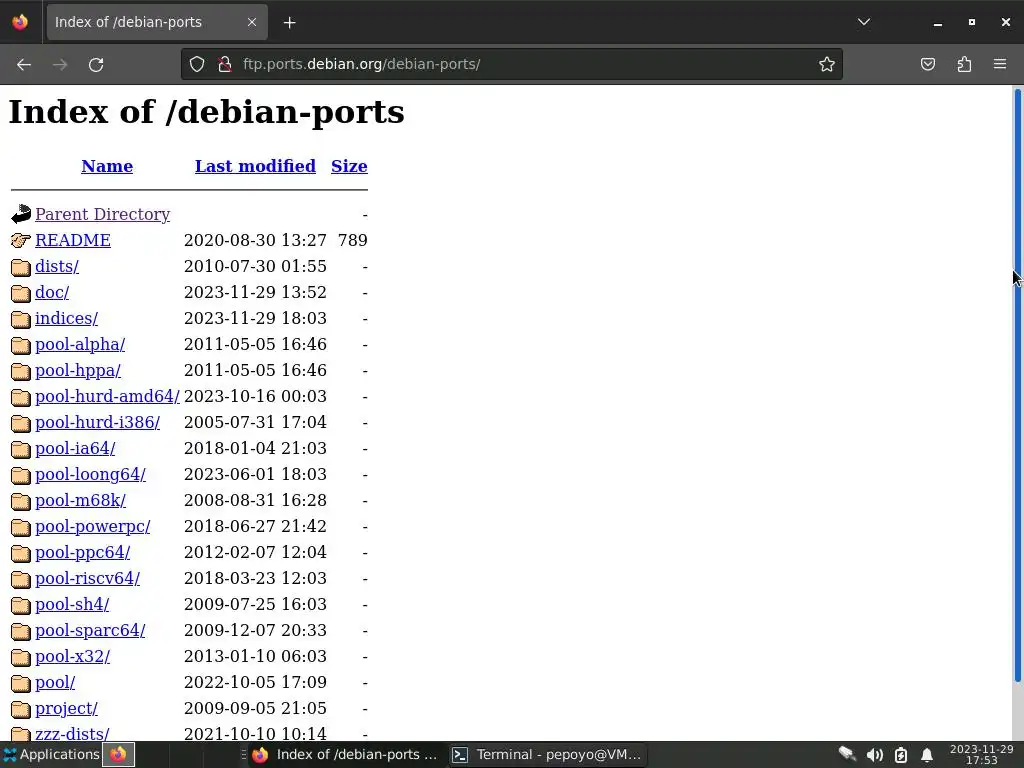Sort listing by Last modified header
The image size is (1024, 768).
(x=255, y=166)
